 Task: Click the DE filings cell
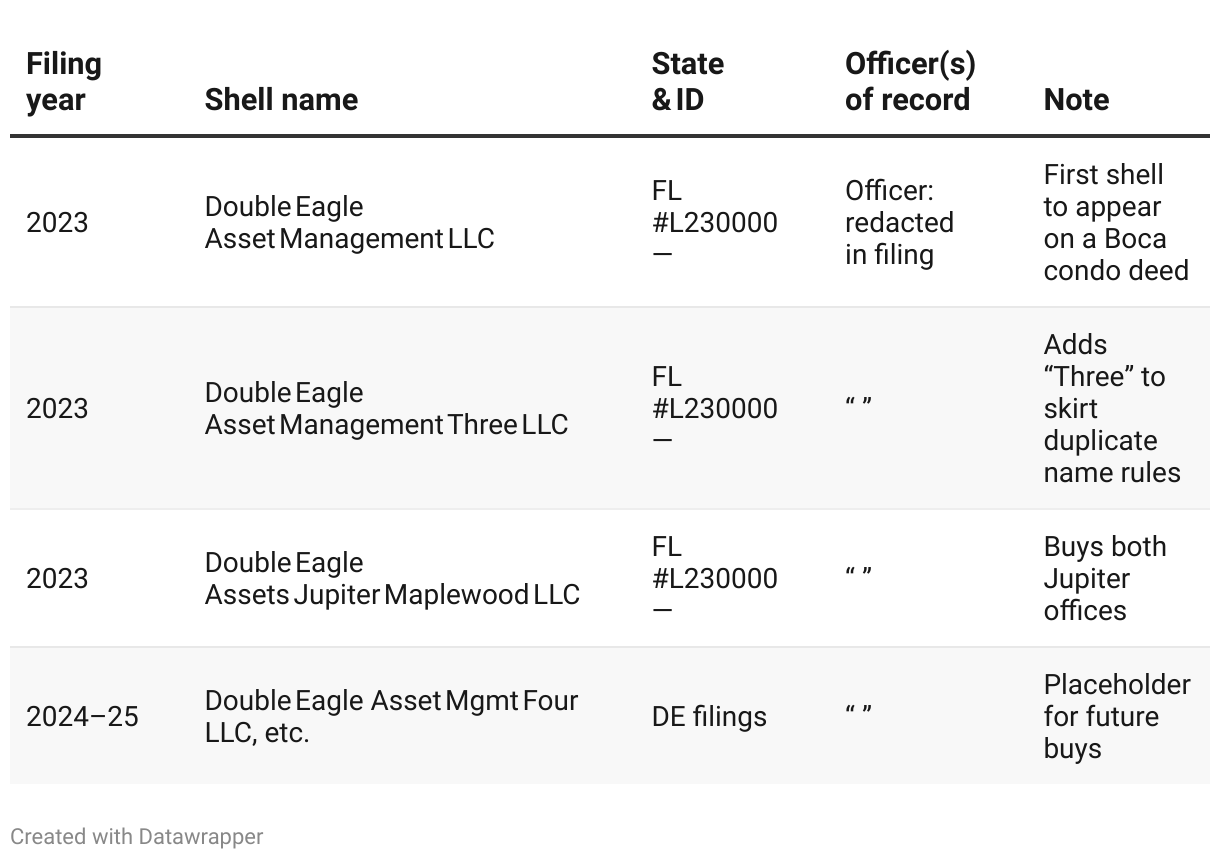click(x=709, y=716)
